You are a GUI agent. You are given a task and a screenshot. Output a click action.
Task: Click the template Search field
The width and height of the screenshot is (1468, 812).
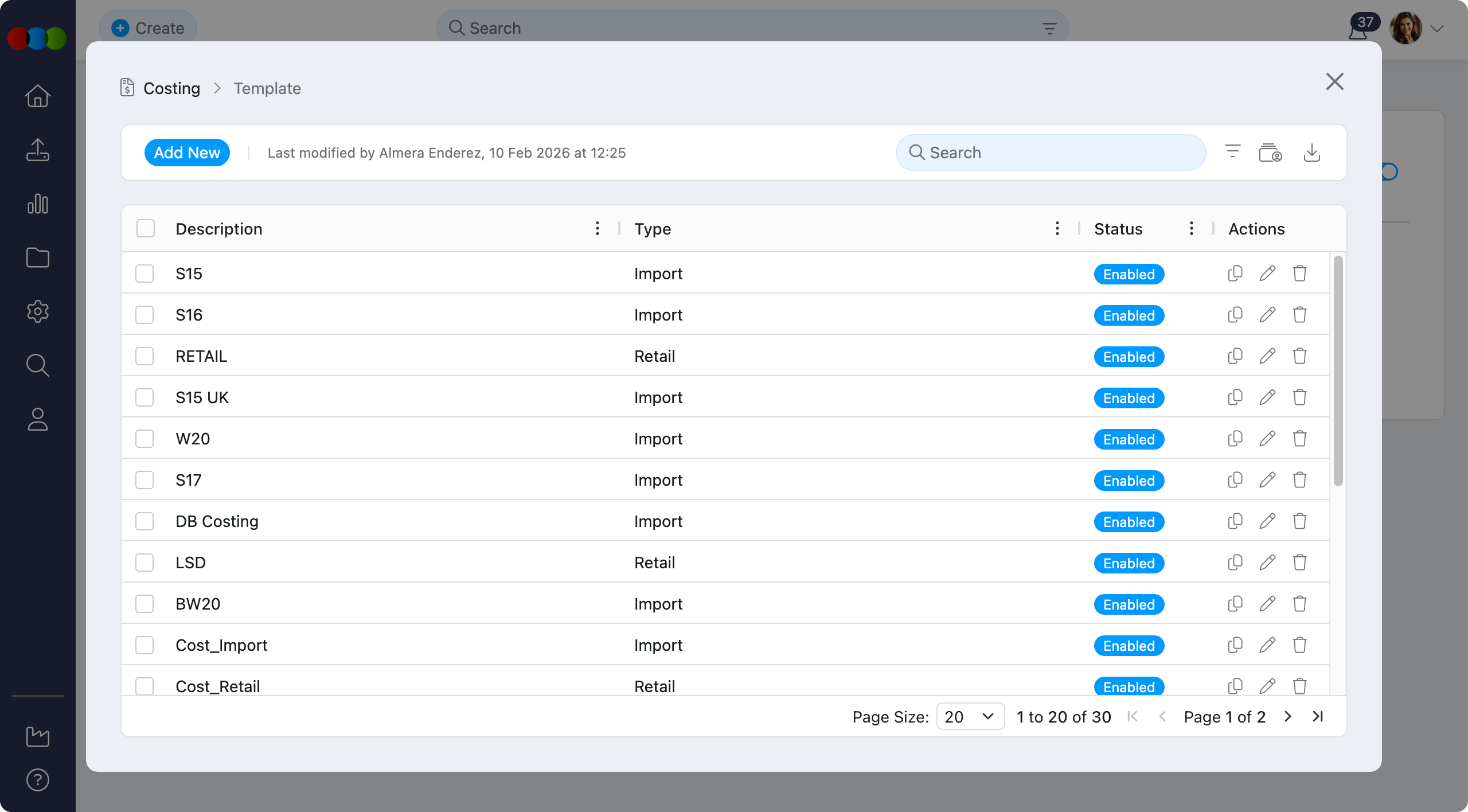click(x=1051, y=153)
